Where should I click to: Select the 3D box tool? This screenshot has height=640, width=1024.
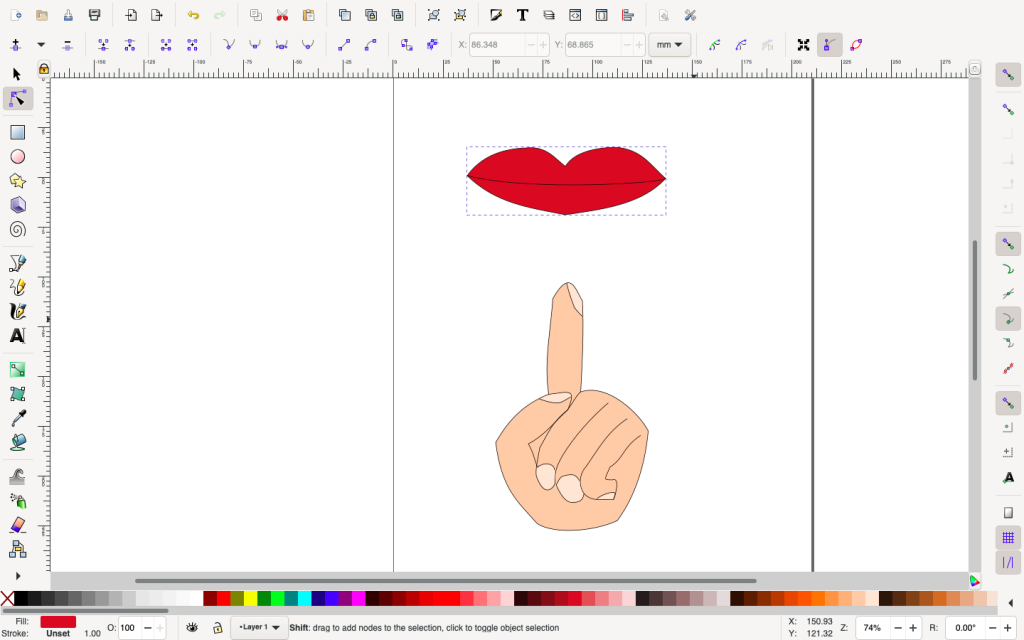[x=18, y=205]
